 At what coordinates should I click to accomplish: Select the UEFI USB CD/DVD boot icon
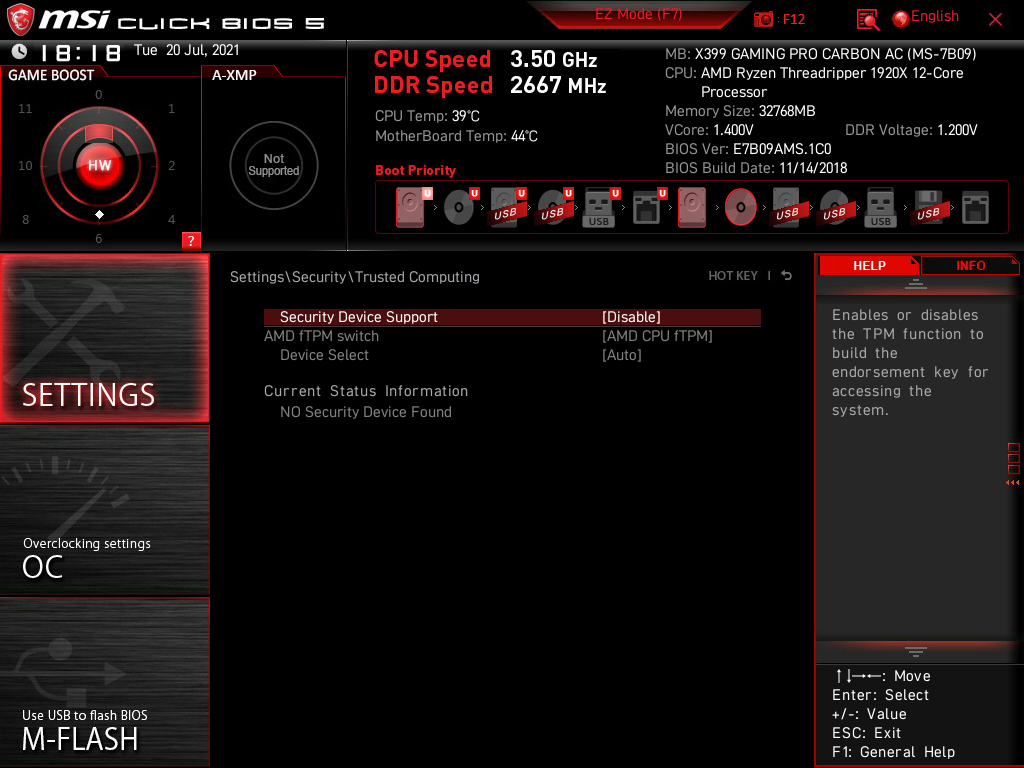(553, 207)
